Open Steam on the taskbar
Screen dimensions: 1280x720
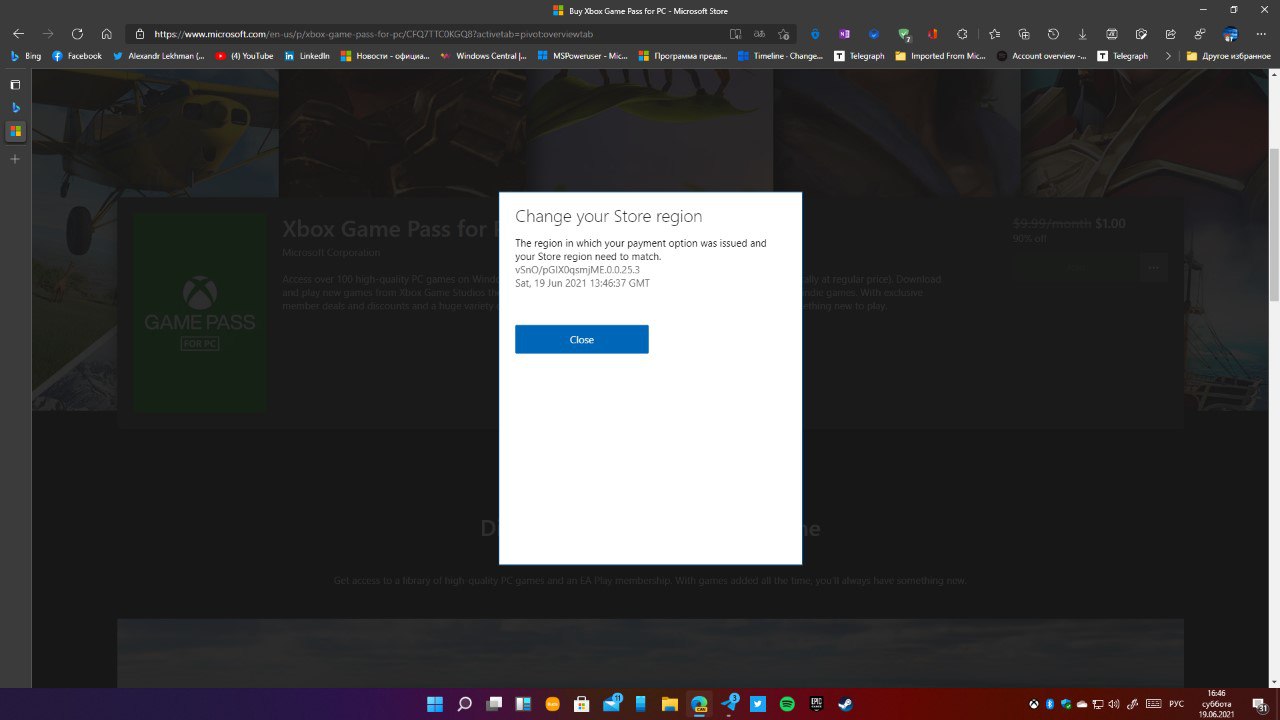(x=846, y=704)
